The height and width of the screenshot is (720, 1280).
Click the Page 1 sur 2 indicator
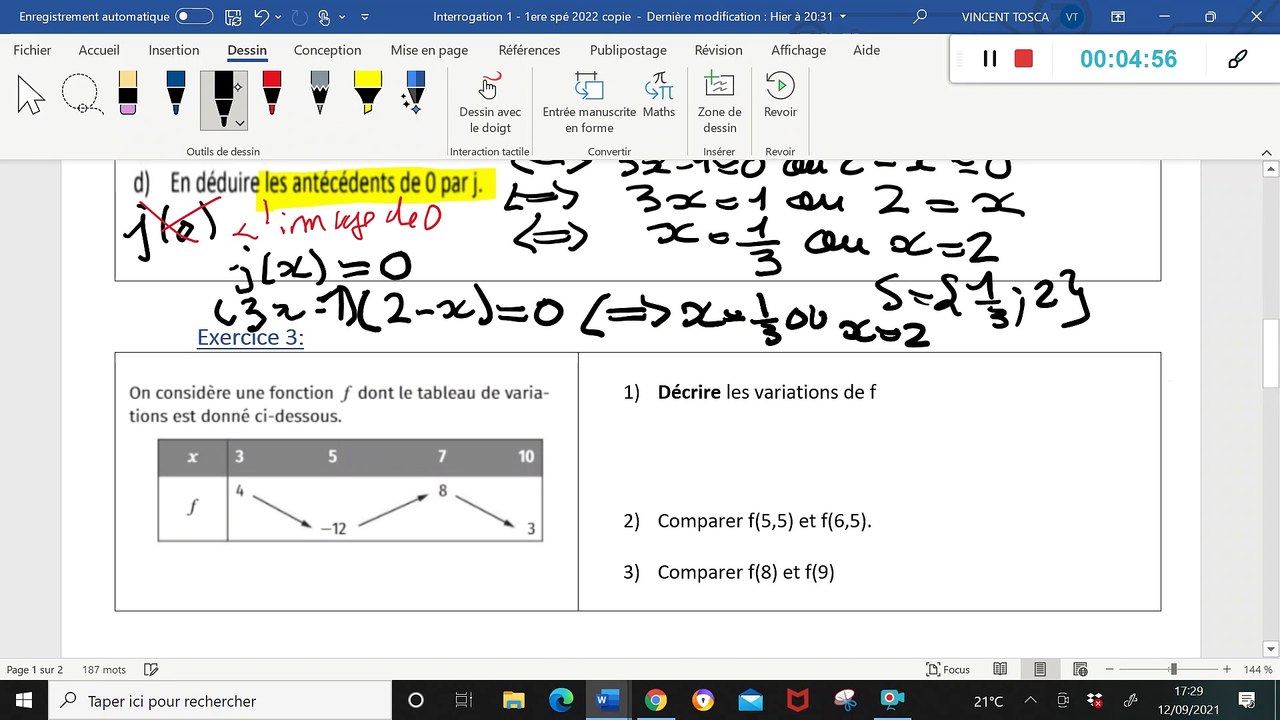coord(35,670)
